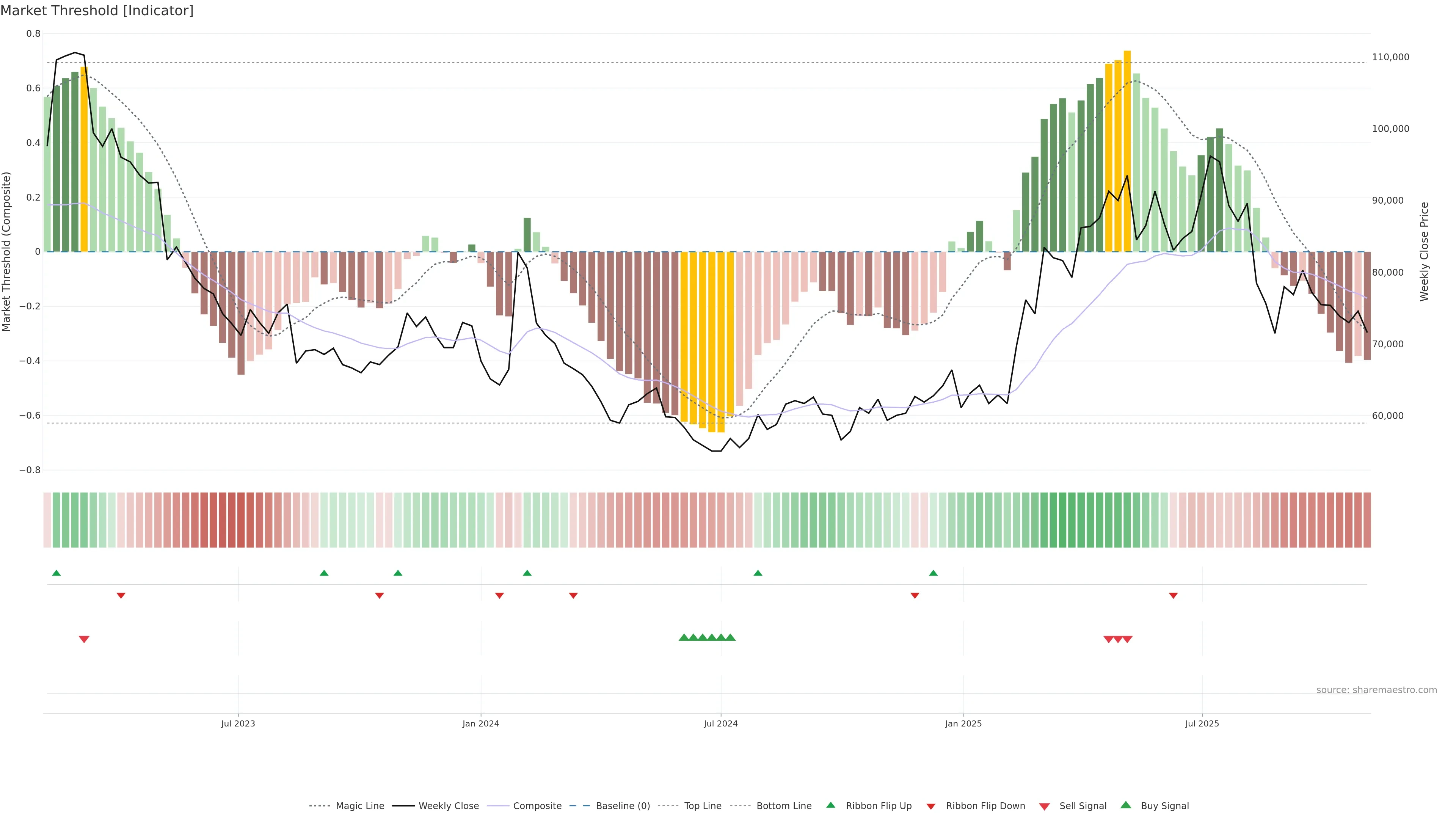Toggle the Baseline (0) legend entry
Screen dimensions: 1456x819
622,806
